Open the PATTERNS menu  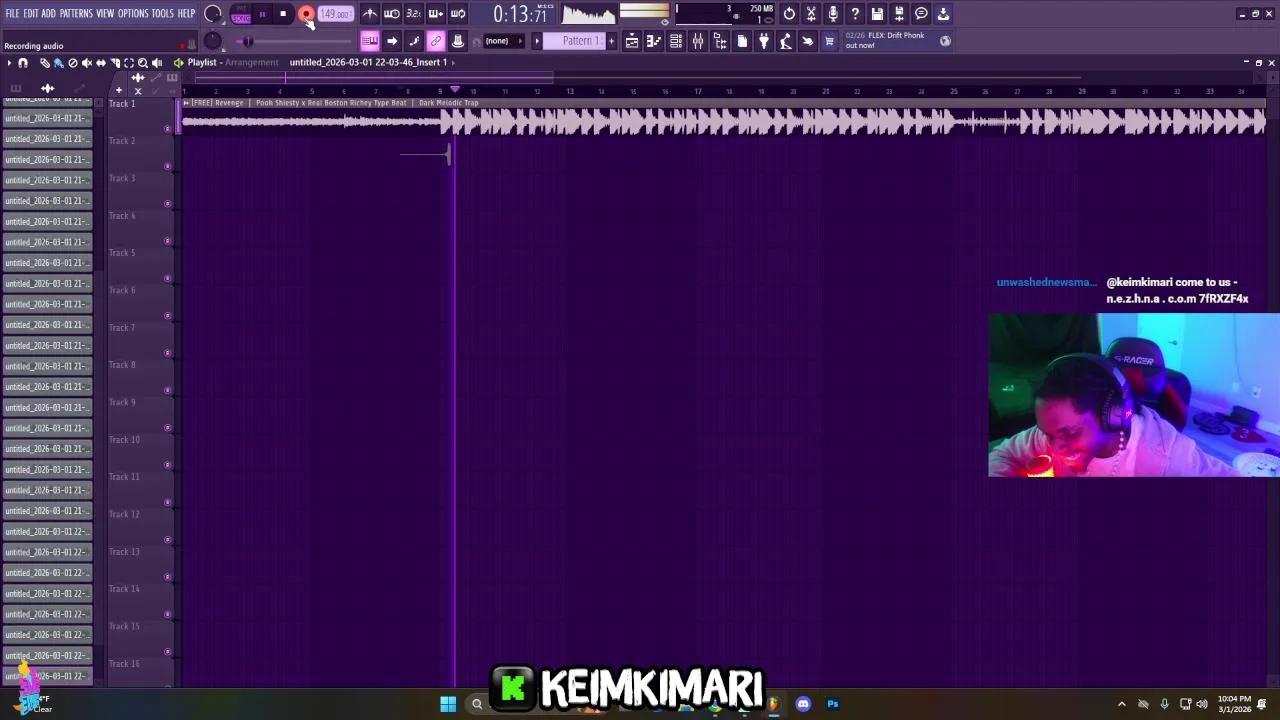pos(76,14)
